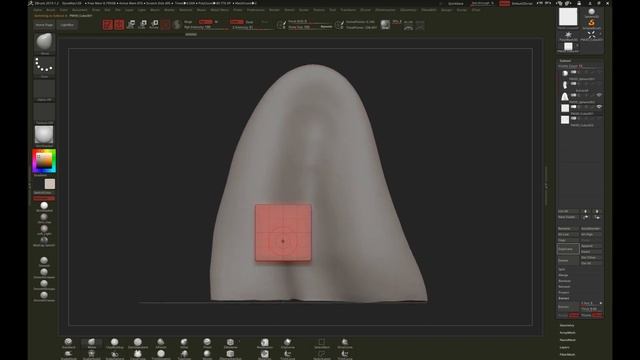Open the dotted Stroke type picker

44,67
